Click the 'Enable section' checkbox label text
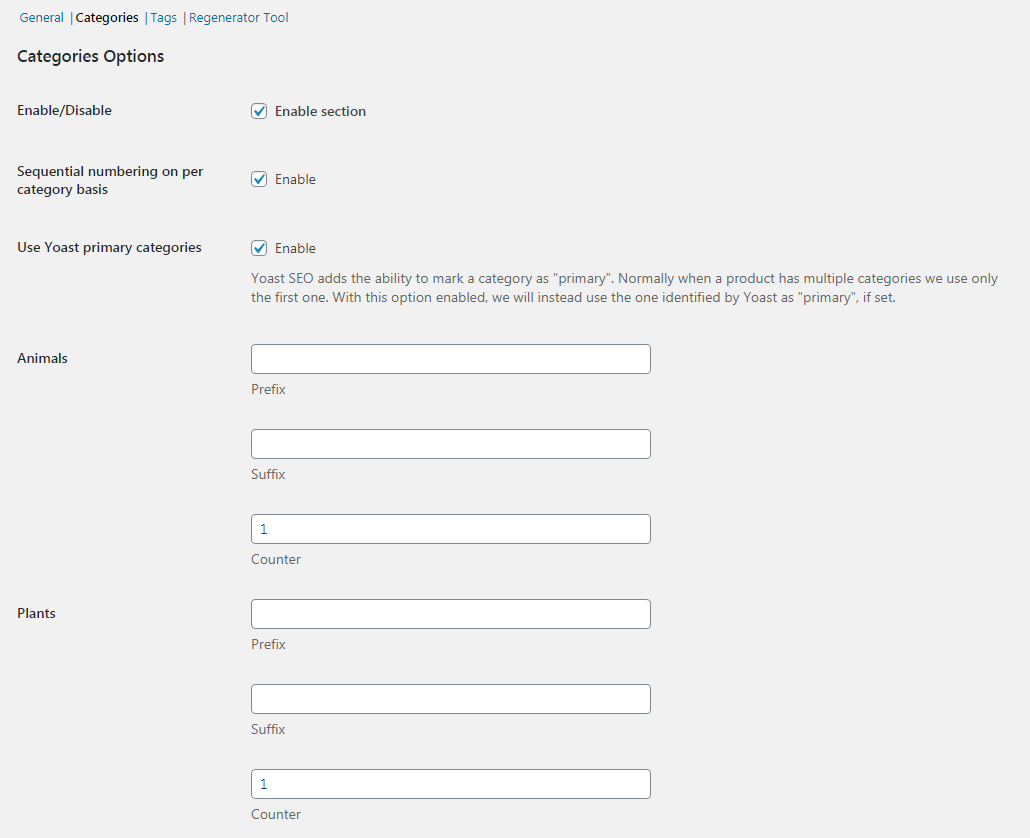The height and width of the screenshot is (838, 1030). pyautogui.click(x=320, y=112)
